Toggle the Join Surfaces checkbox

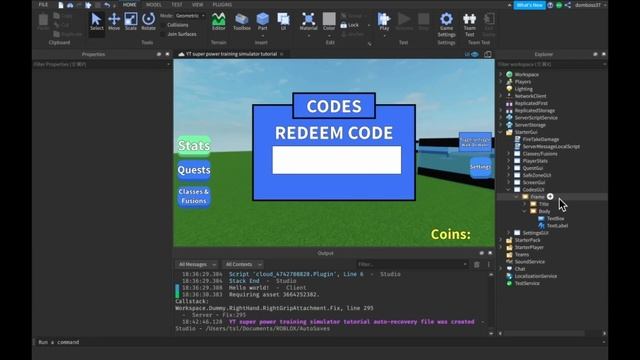163,34
